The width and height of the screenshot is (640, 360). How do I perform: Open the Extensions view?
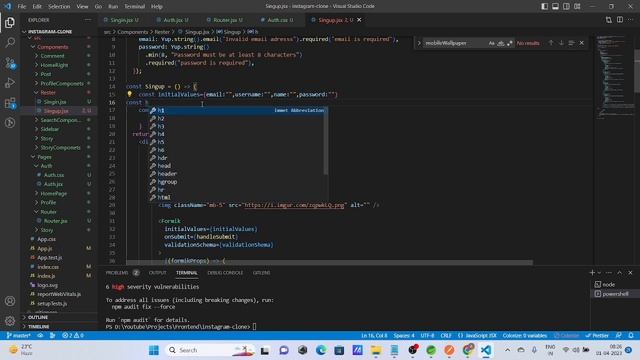click(10, 103)
